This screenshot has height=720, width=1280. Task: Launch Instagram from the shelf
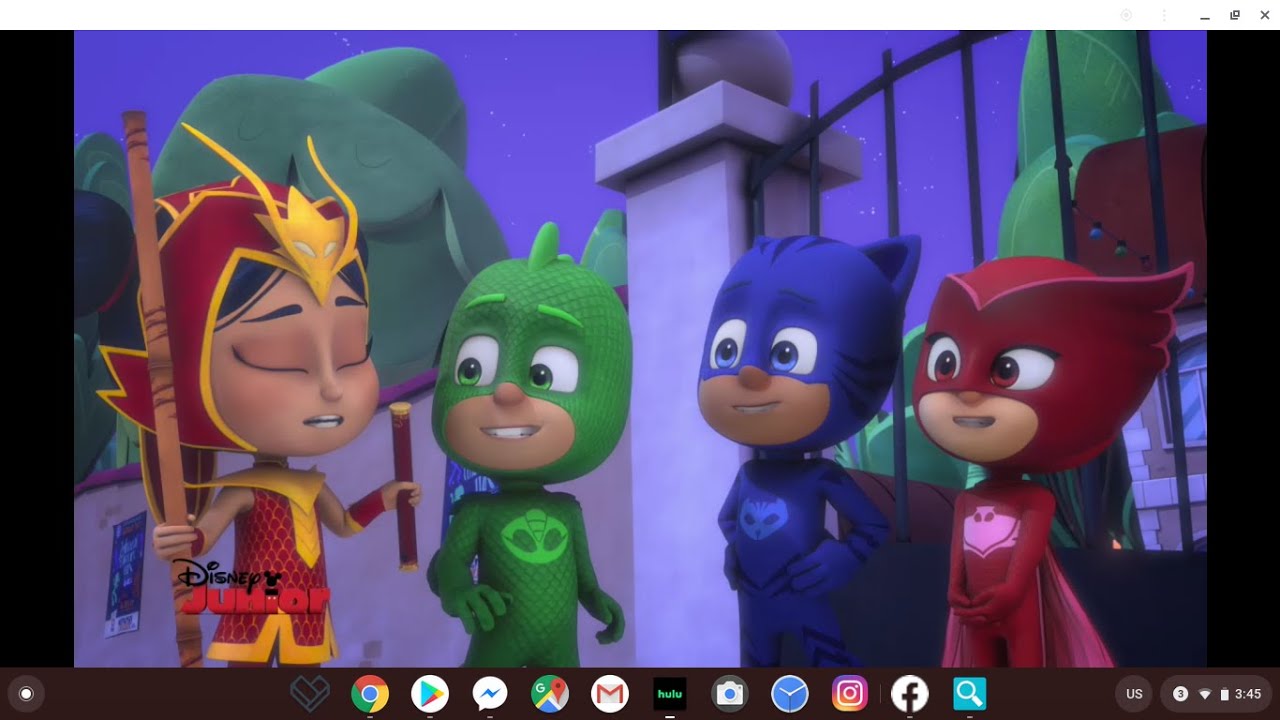point(850,694)
